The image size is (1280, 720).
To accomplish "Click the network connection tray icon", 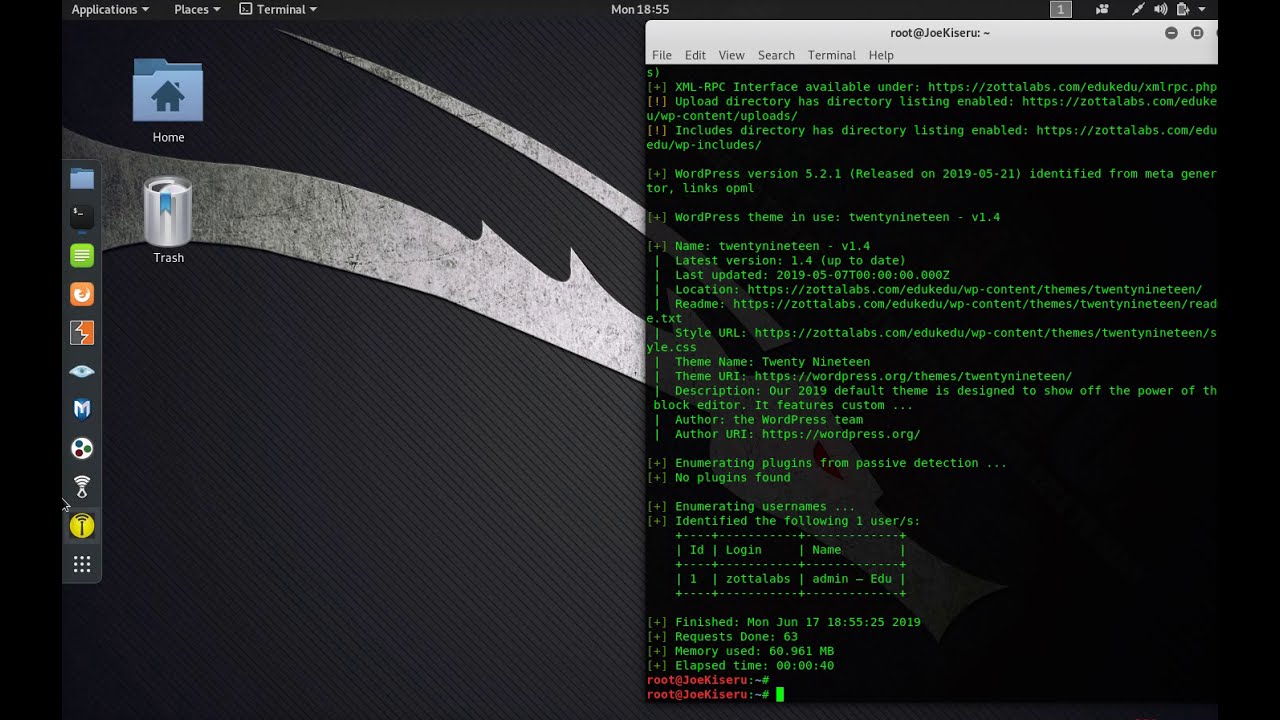I will pyautogui.click(x=1138, y=9).
